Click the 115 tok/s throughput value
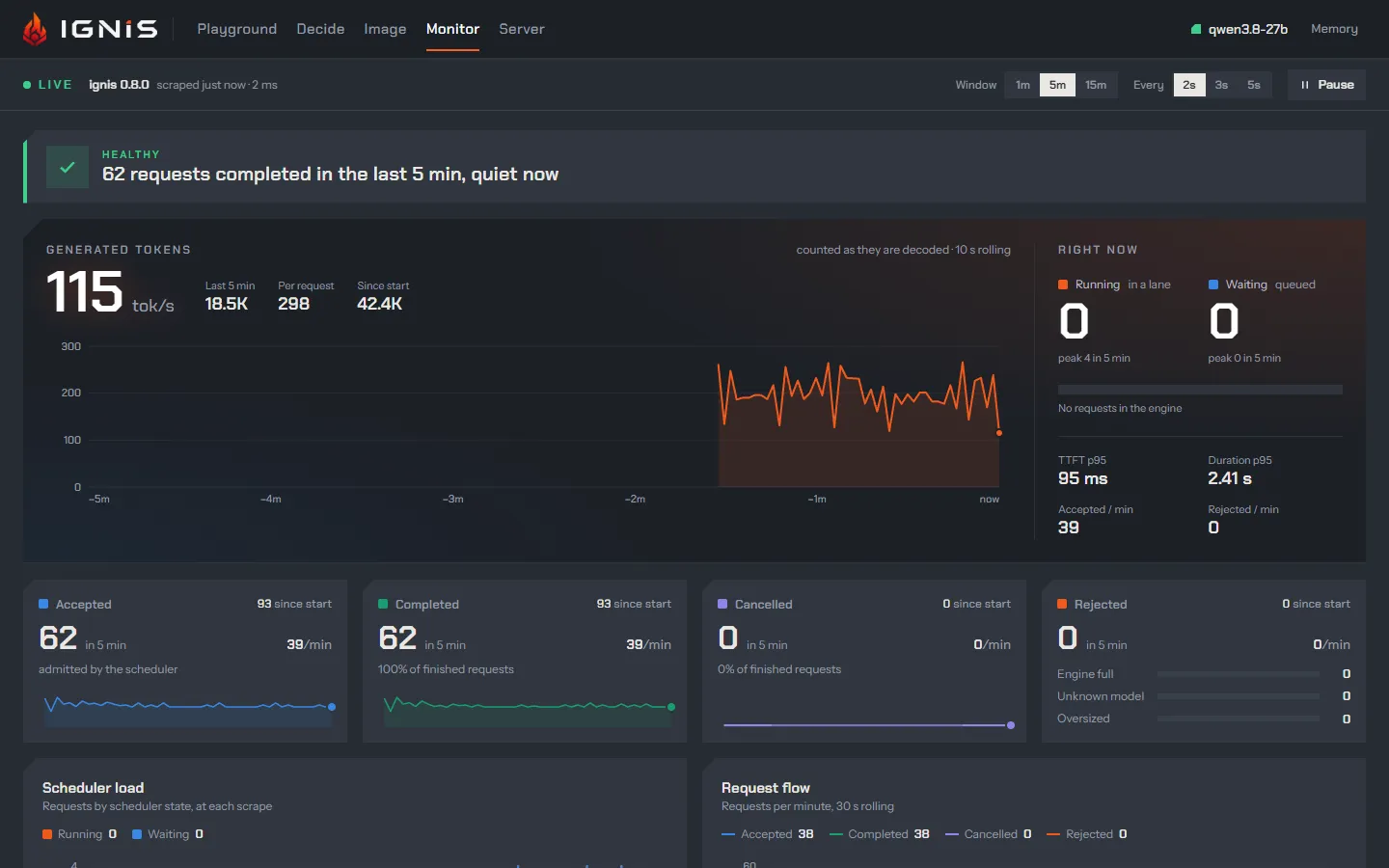Viewport: 1389px width, 868px height. (x=110, y=292)
